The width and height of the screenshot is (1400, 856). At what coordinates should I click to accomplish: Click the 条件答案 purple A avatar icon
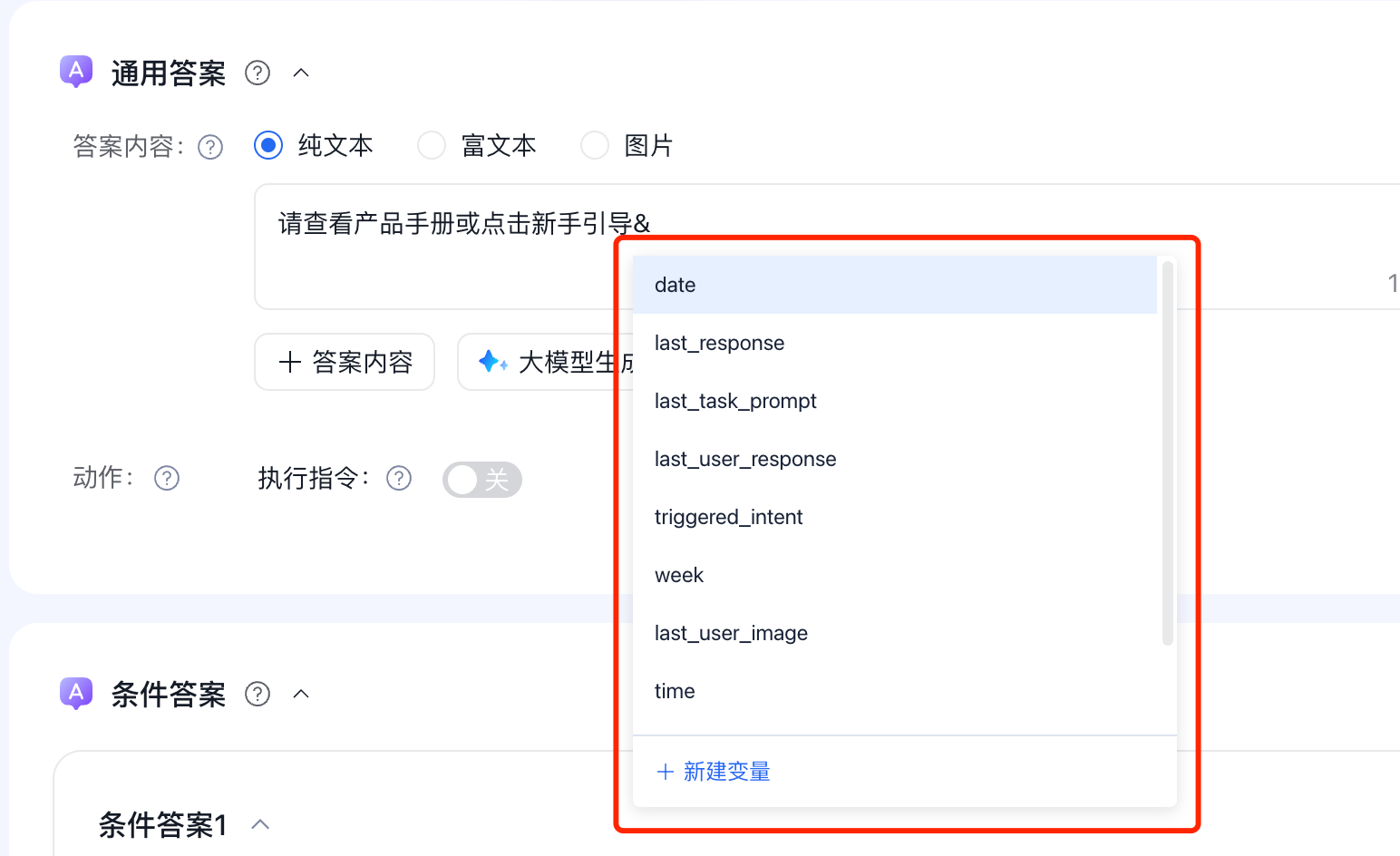[76, 694]
